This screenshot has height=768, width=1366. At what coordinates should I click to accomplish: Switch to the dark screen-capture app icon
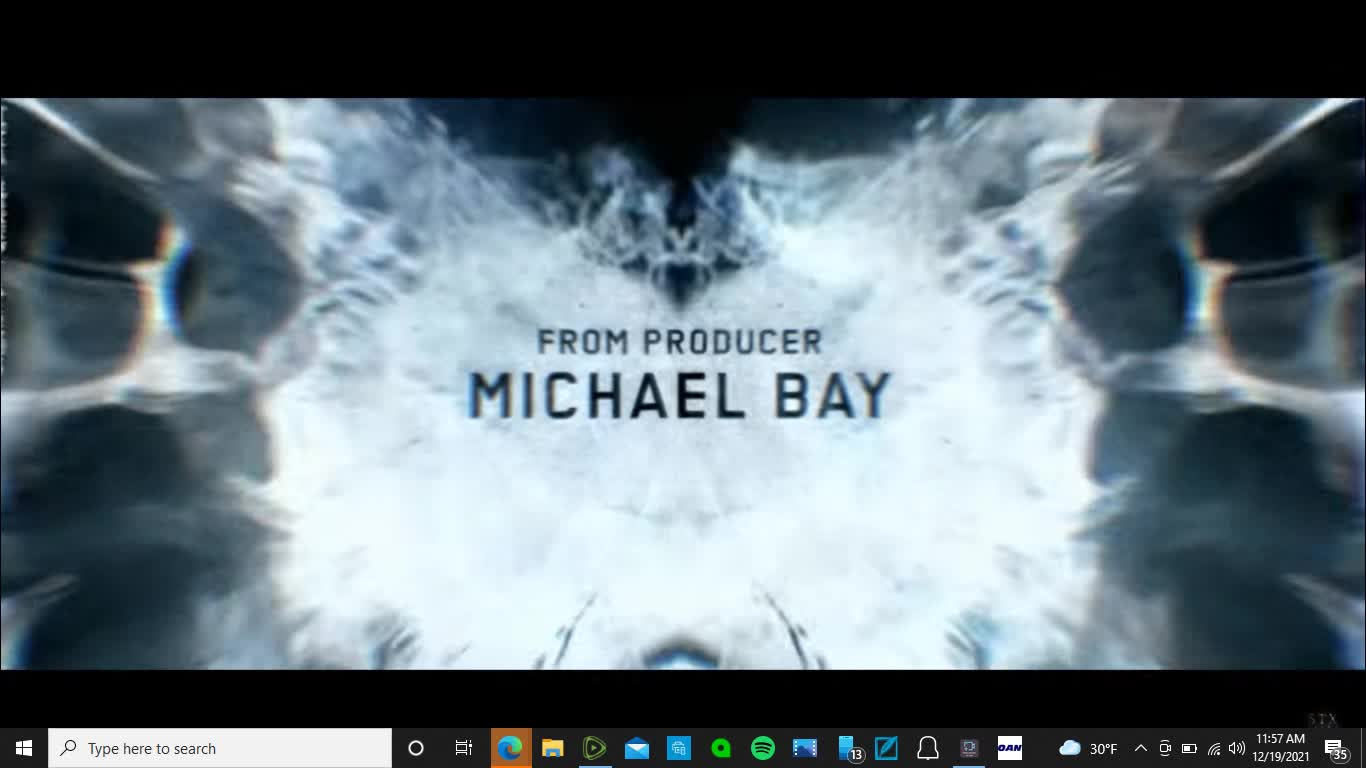coord(968,748)
